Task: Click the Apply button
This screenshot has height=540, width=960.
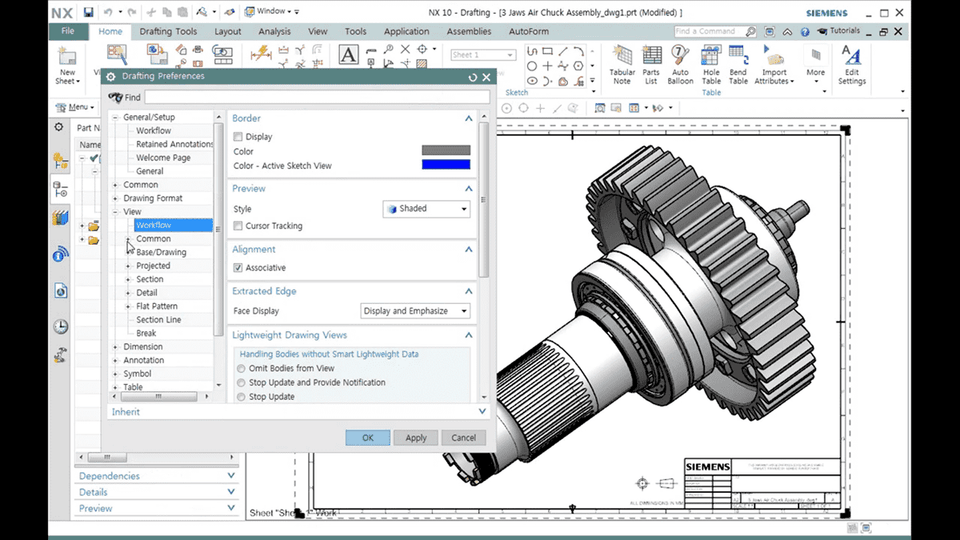Action: 416,438
